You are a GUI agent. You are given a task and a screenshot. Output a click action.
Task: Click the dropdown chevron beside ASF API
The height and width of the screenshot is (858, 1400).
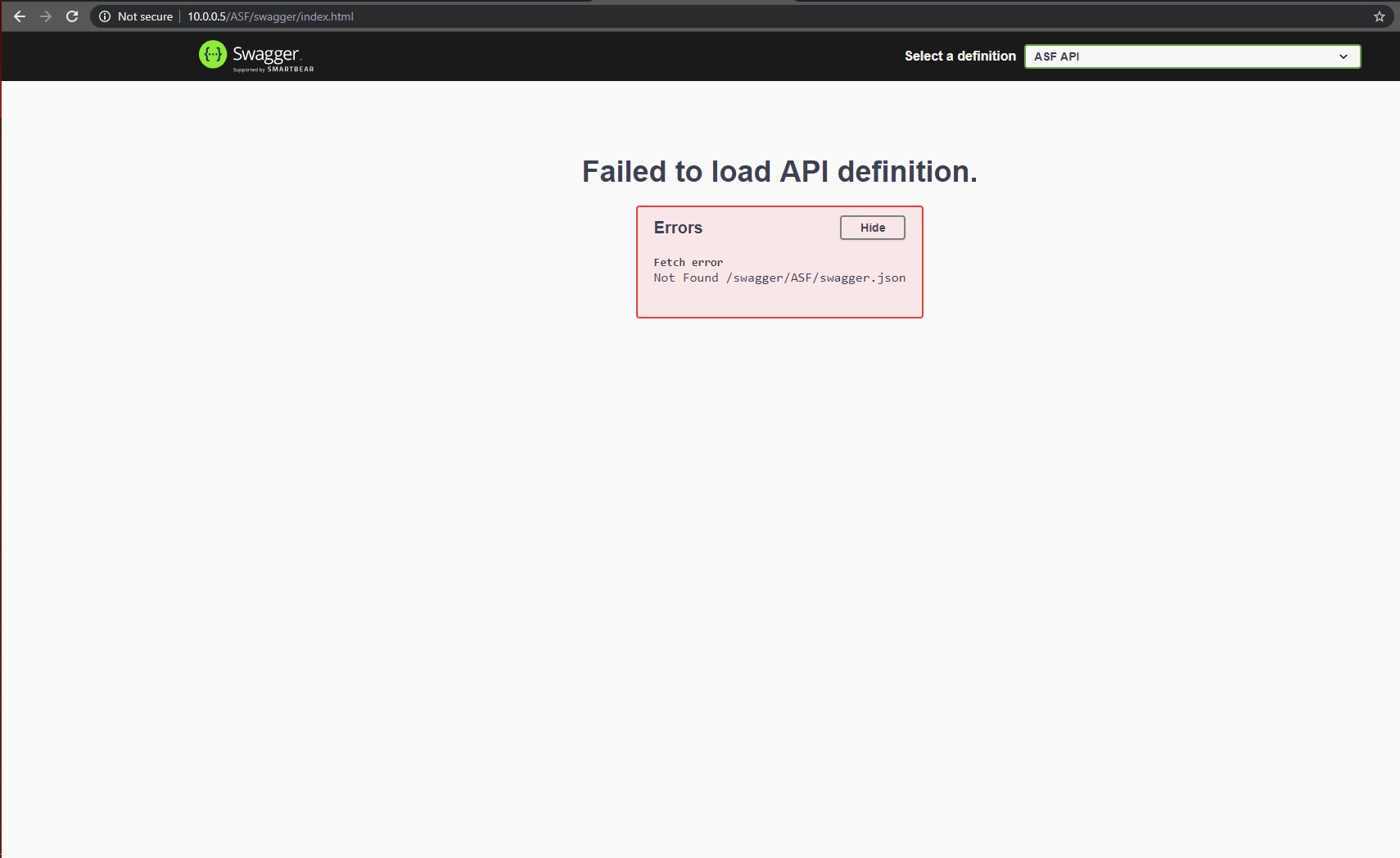[x=1344, y=56]
